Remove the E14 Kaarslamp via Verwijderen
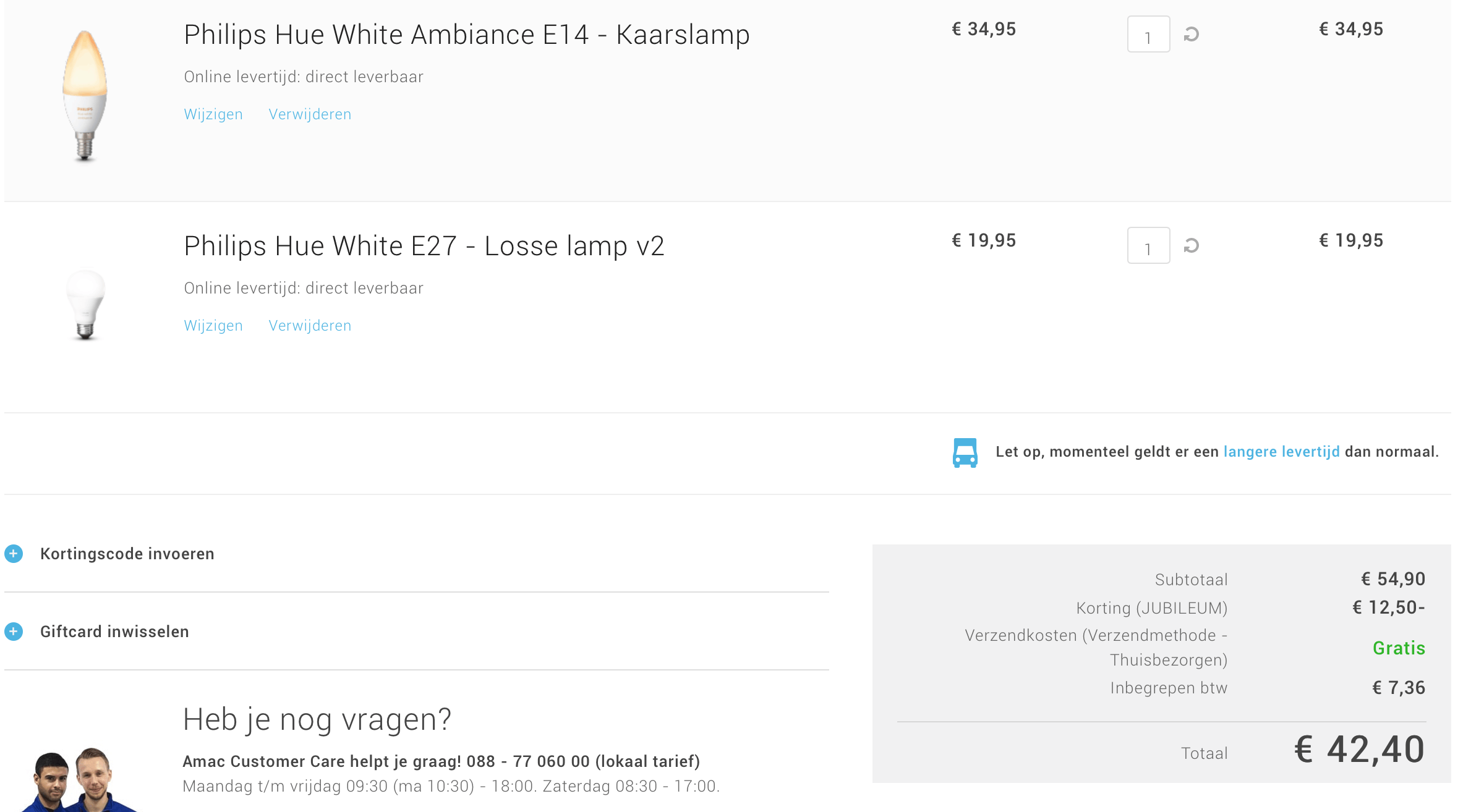1484x812 pixels. click(x=310, y=114)
